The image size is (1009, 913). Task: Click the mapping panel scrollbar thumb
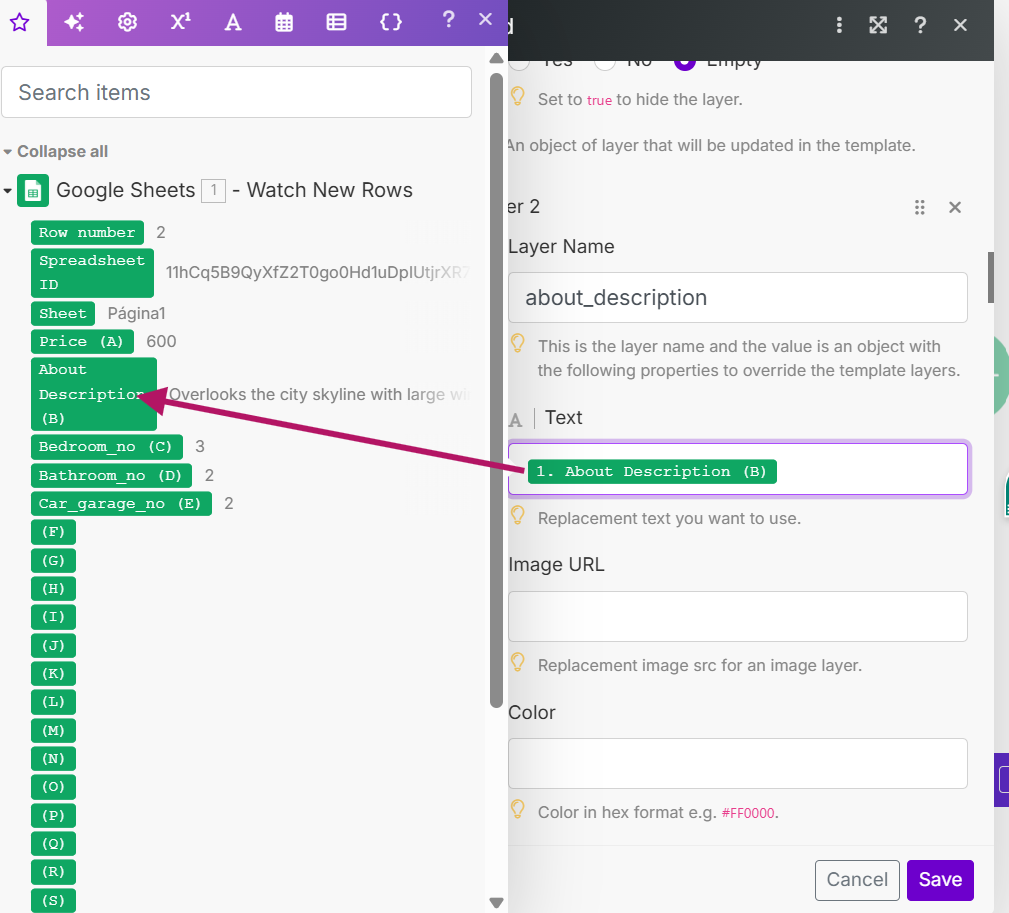point(496,391)
